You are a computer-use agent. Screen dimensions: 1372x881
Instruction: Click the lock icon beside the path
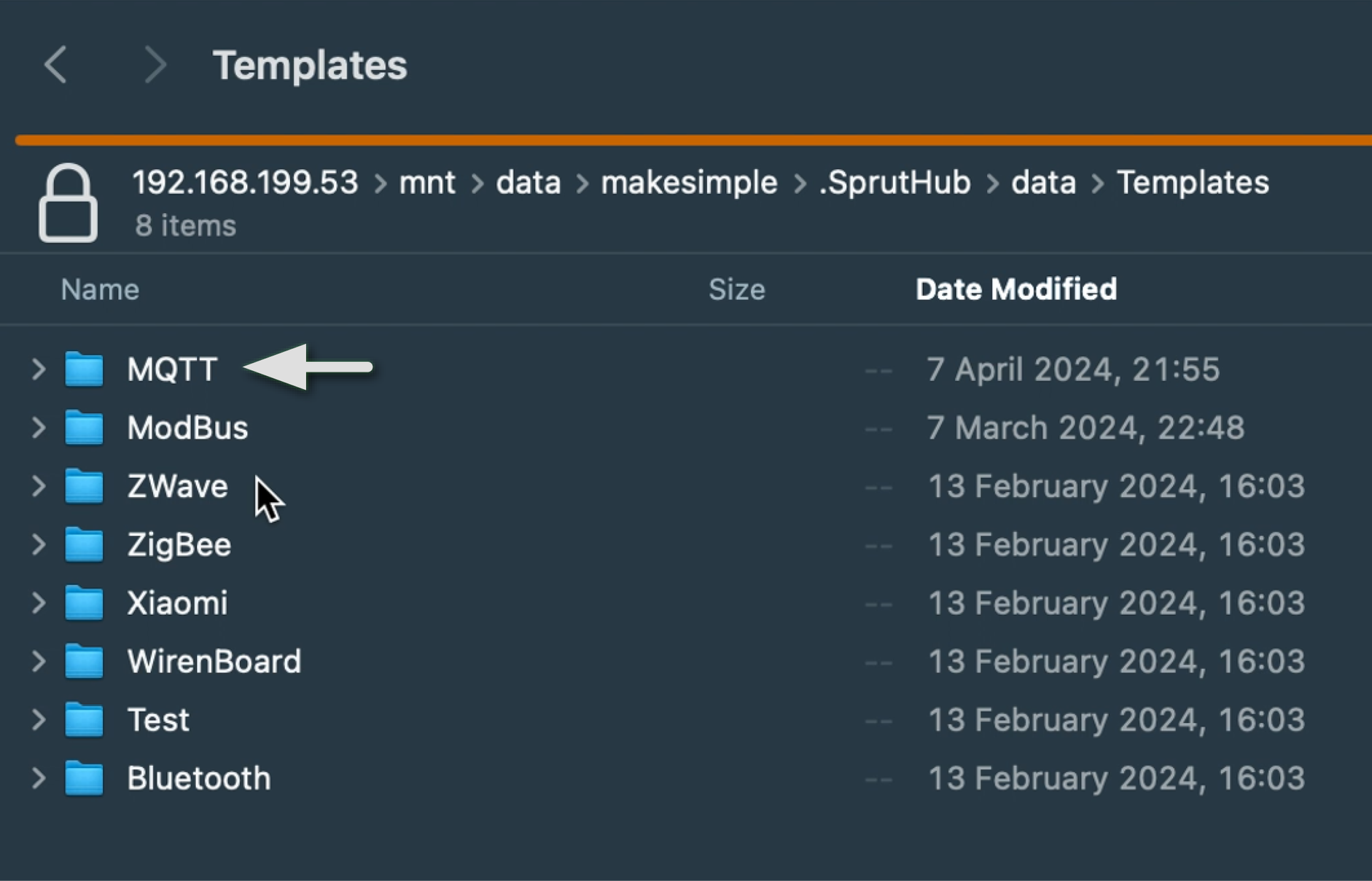[68, 203]
